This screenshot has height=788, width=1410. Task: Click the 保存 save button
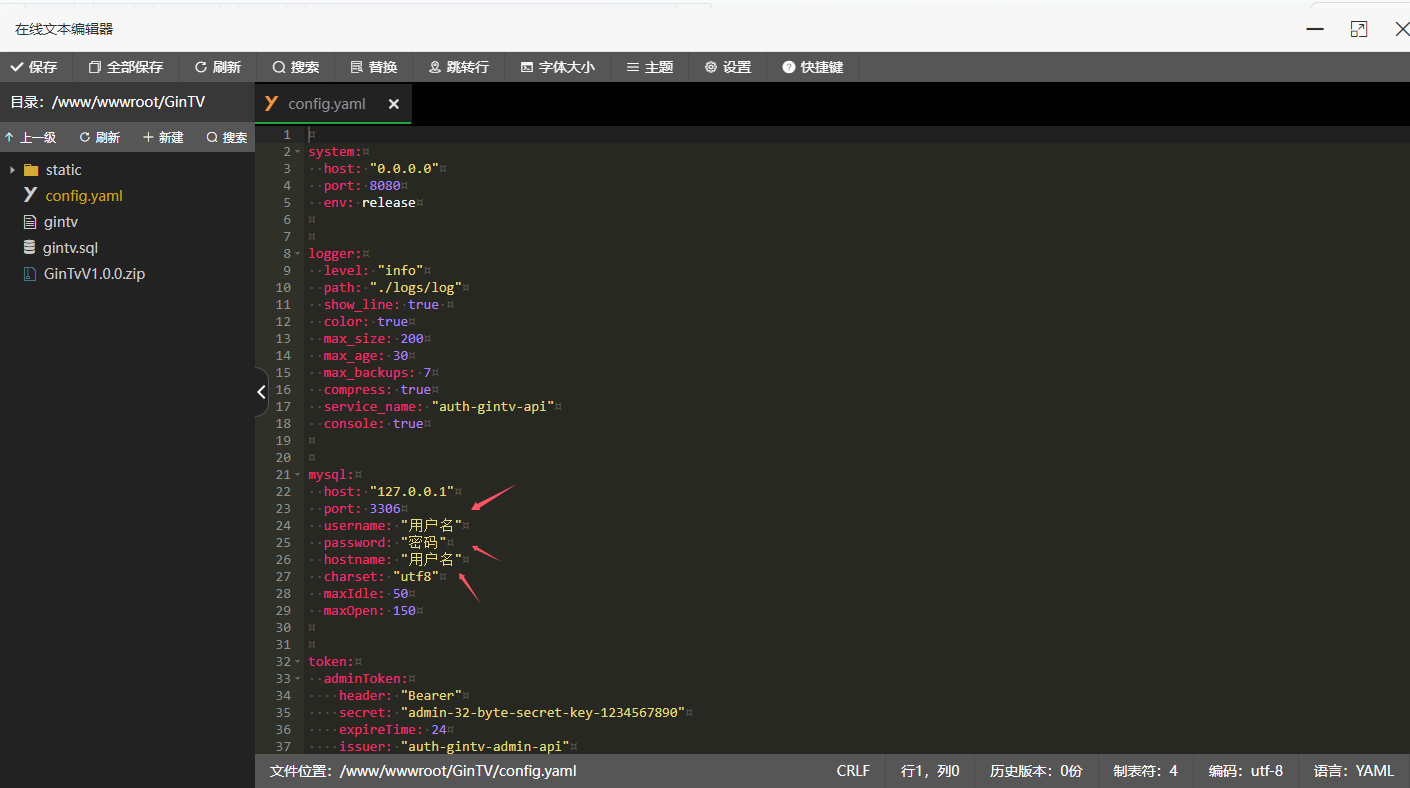(x=34, y=67)
